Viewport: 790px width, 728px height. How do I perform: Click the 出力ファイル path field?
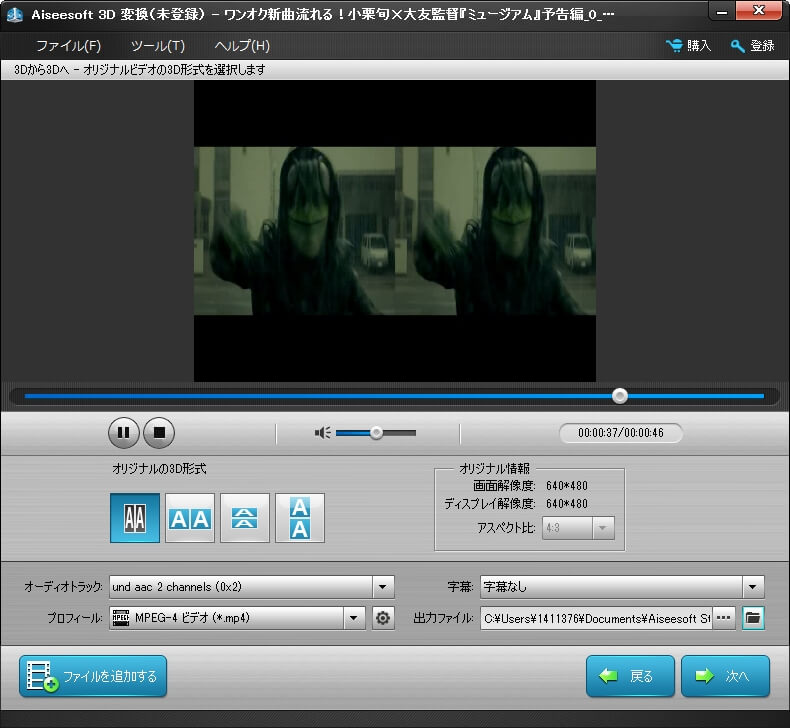(596, 618)
